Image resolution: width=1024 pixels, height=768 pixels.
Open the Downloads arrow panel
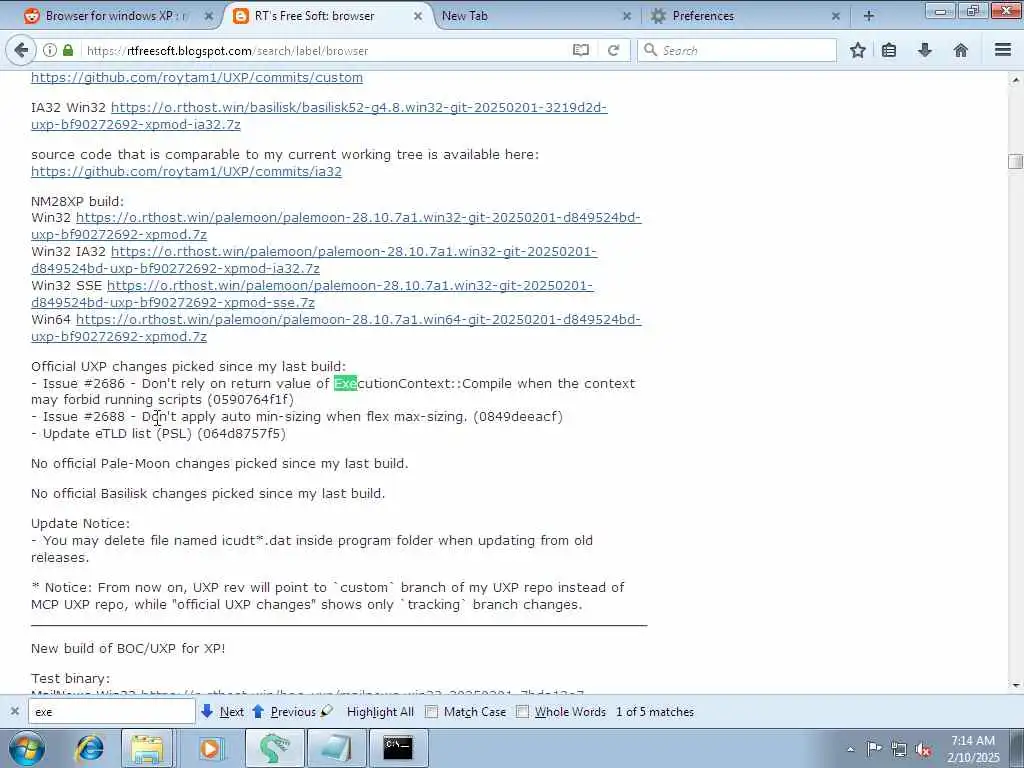[925, 50]
